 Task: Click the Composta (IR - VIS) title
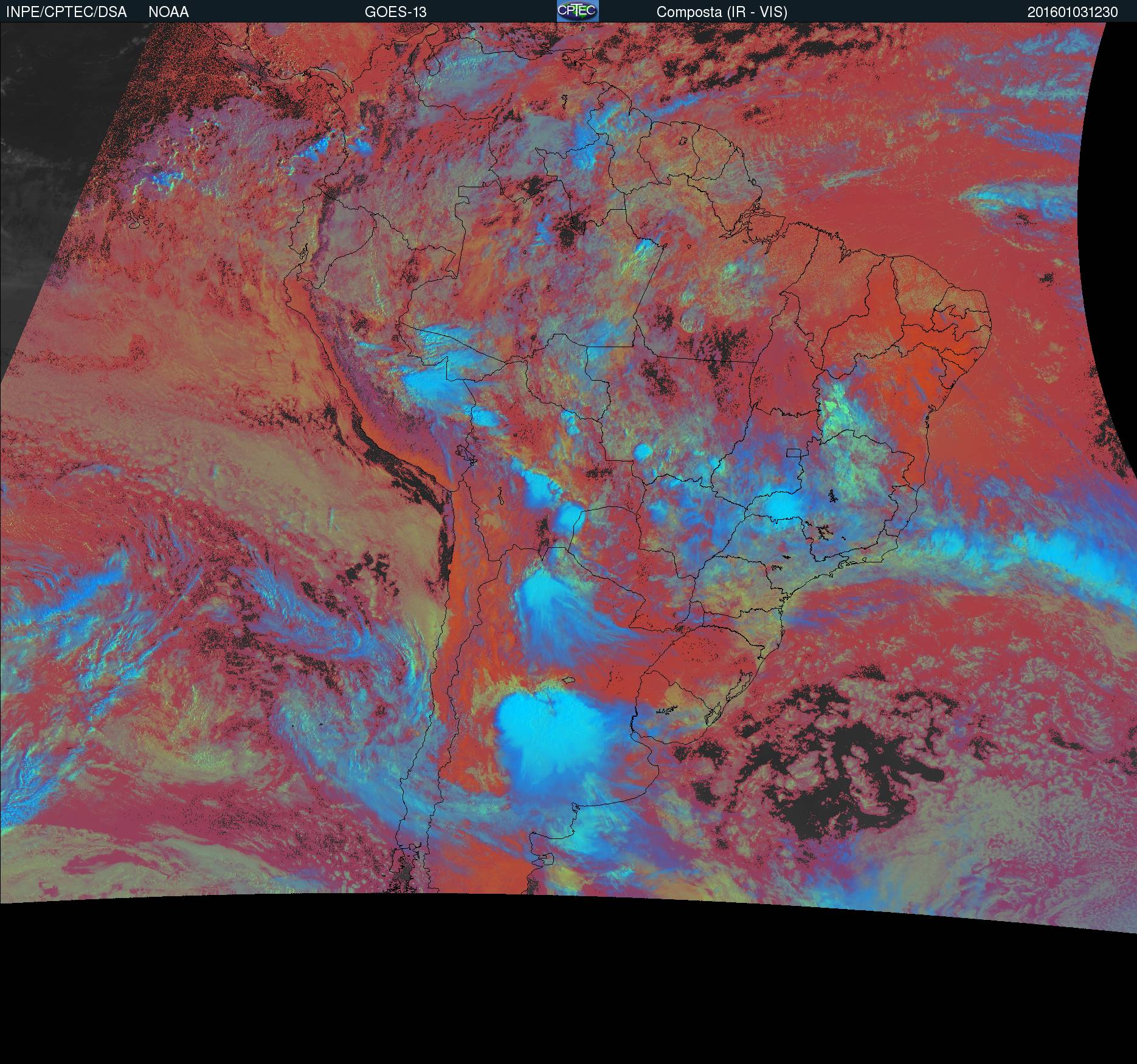[722, 12]
